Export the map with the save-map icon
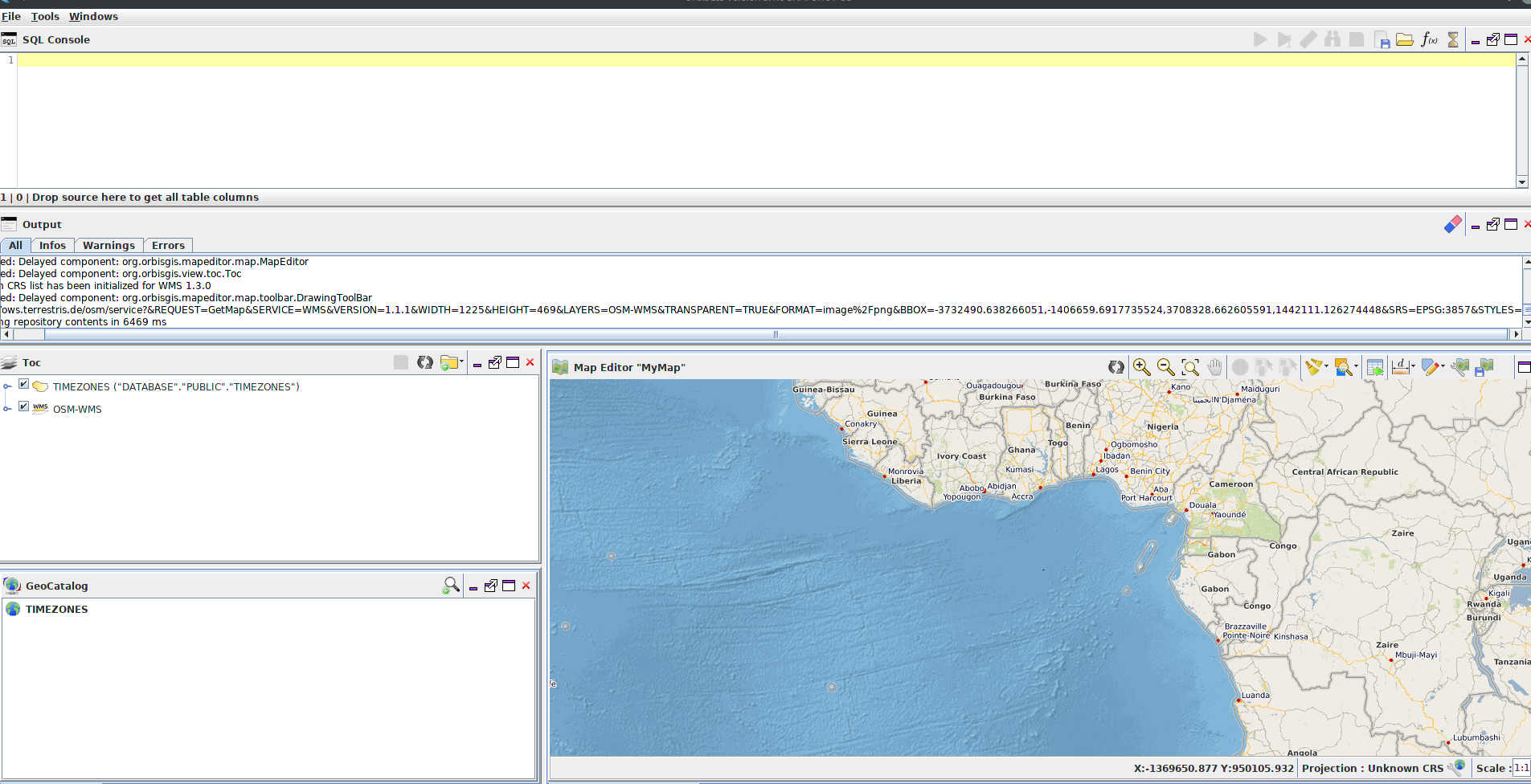Image resolution: width=1531 pixels, height=784 pixels. [1485, 368]
